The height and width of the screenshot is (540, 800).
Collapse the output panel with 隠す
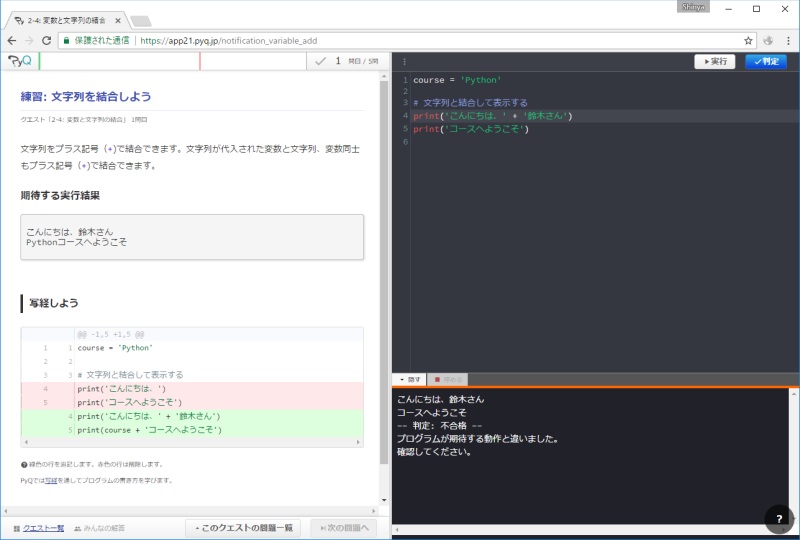tap(409, 380)
